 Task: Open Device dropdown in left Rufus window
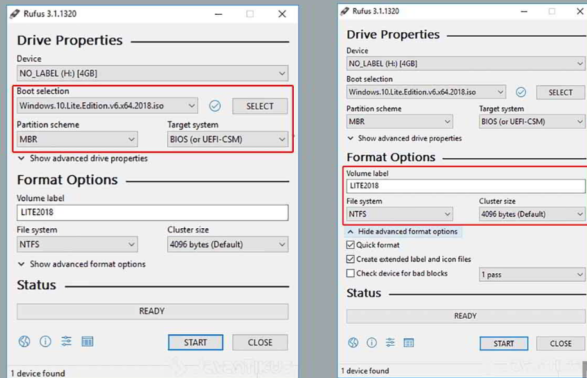tap(152, 73)
